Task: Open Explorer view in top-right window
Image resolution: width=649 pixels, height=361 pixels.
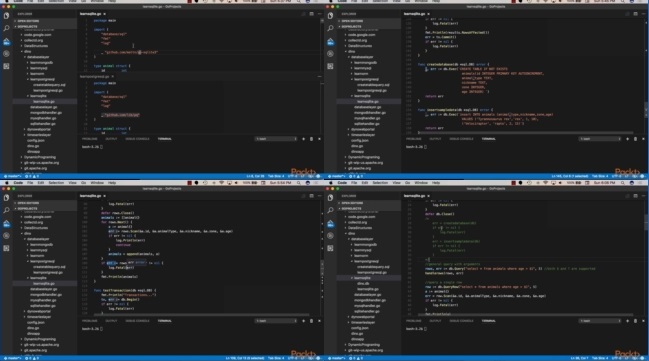Action: pyautogui.click(x=330, y=16)
